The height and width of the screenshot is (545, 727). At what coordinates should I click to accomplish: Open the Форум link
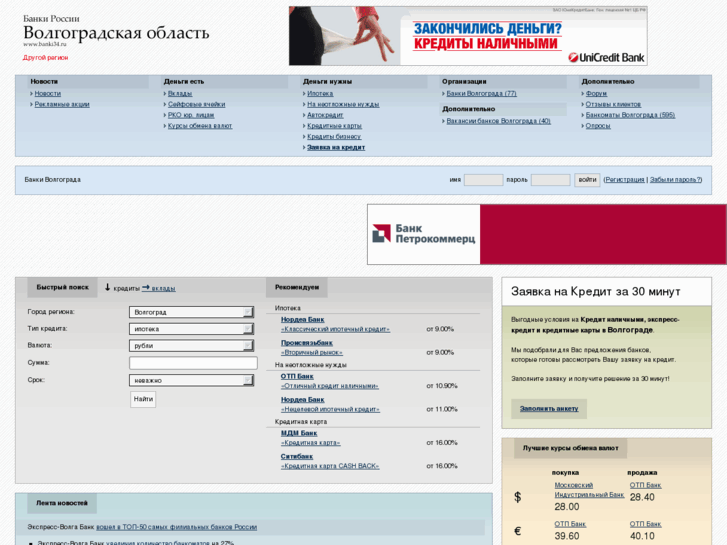pyautogui.click(x=596, y=94)
